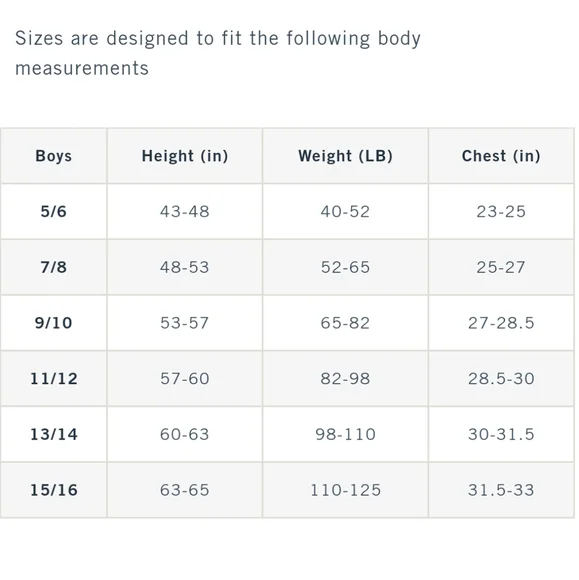This screenshot has width=579, height=580.
Task: Select the 15/16 size row label
Action: [54, 490]
